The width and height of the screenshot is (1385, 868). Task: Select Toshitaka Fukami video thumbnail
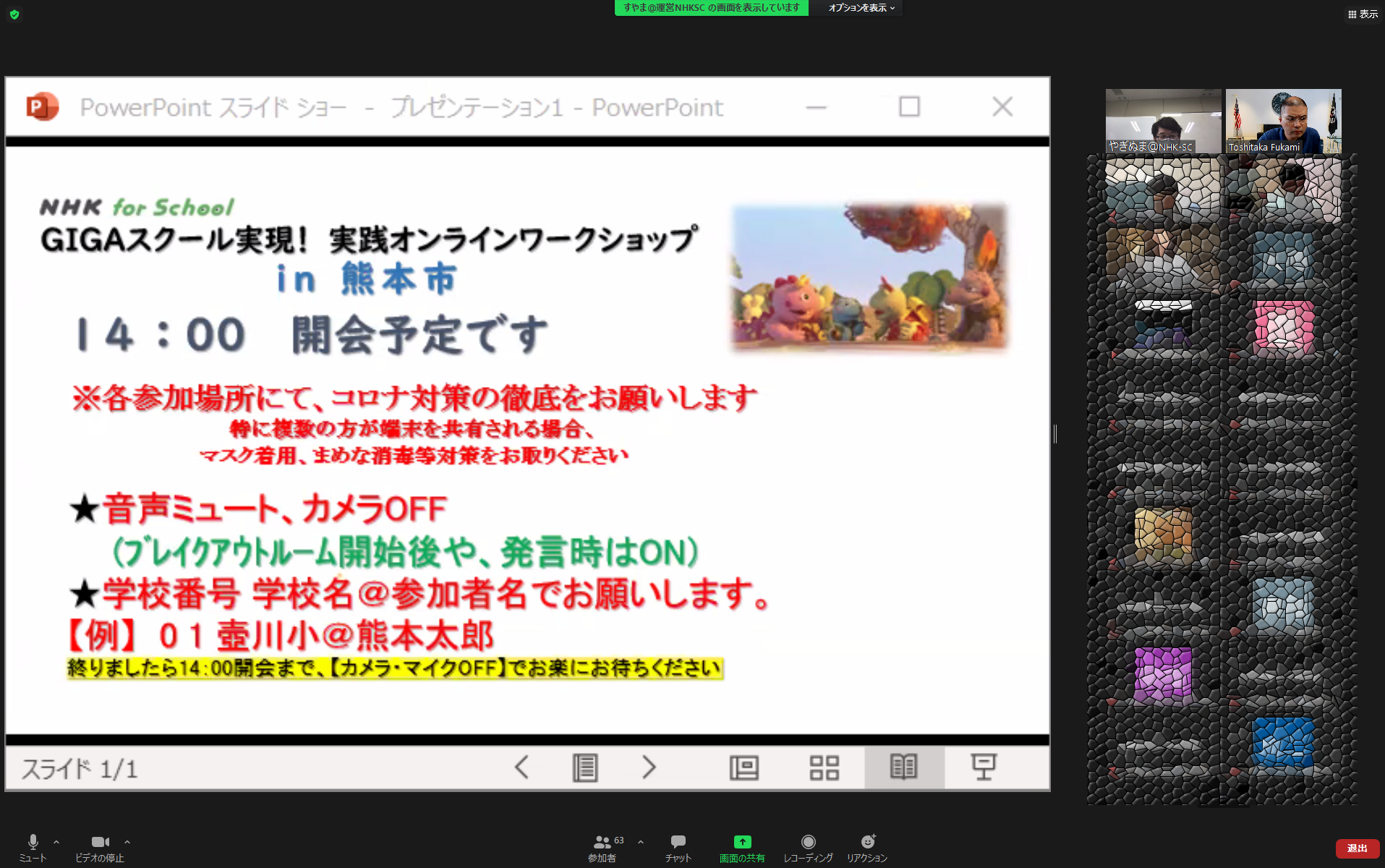pyautogui.click(x=1283, y=121)
